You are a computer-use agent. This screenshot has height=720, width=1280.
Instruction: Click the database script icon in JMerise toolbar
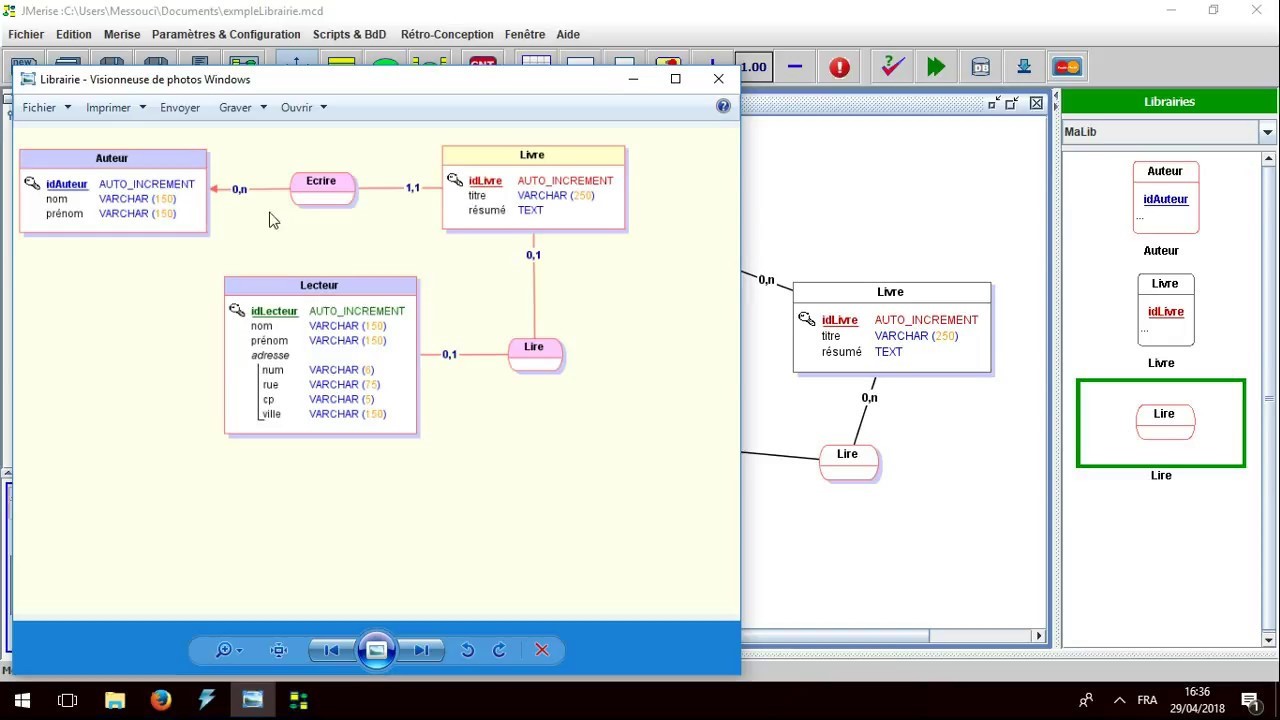[980, 67]
